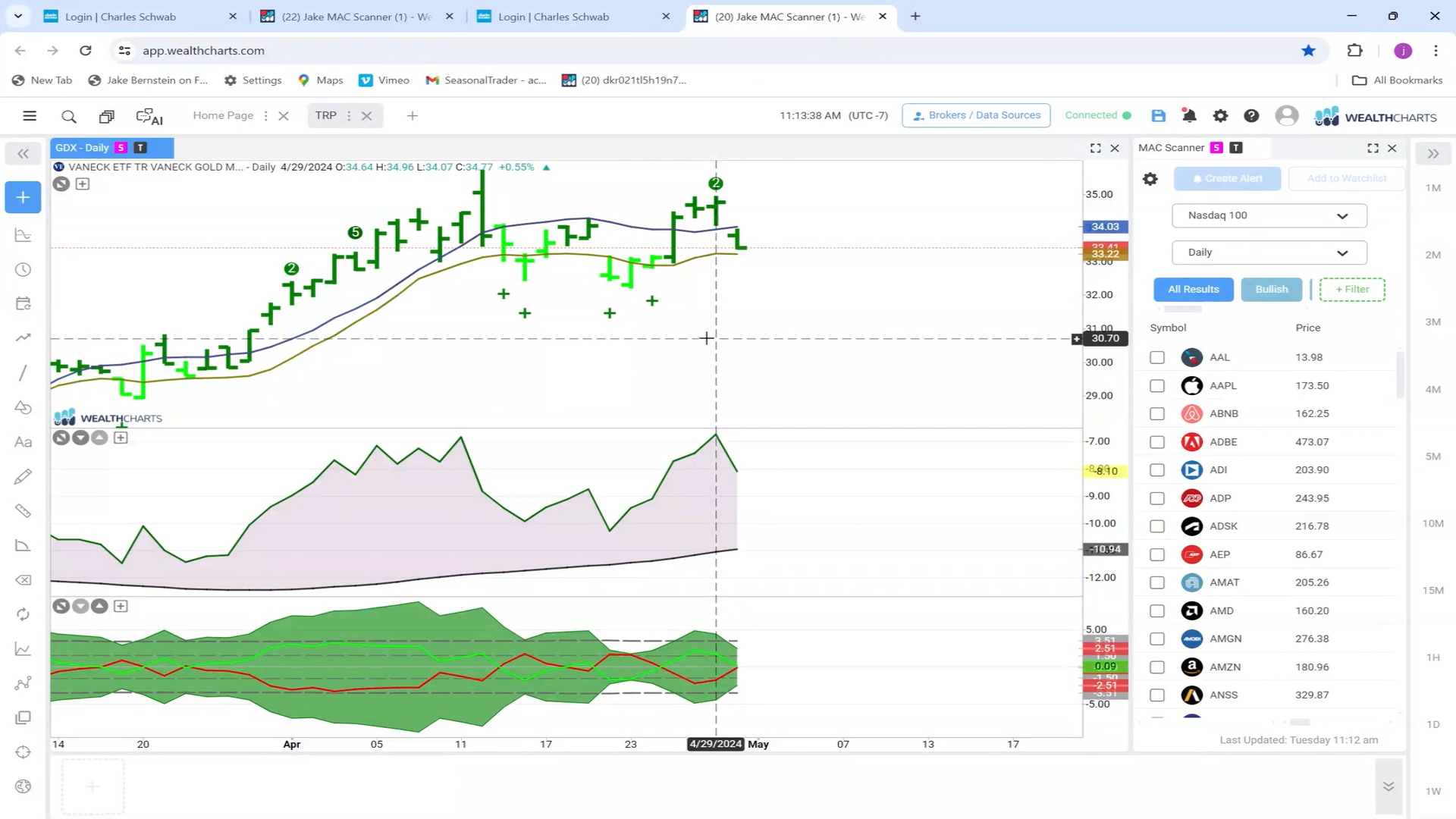Collapse the left sidebar double chevron
The height and width of the screenshot is (819, 1456).
pos(23,154)
